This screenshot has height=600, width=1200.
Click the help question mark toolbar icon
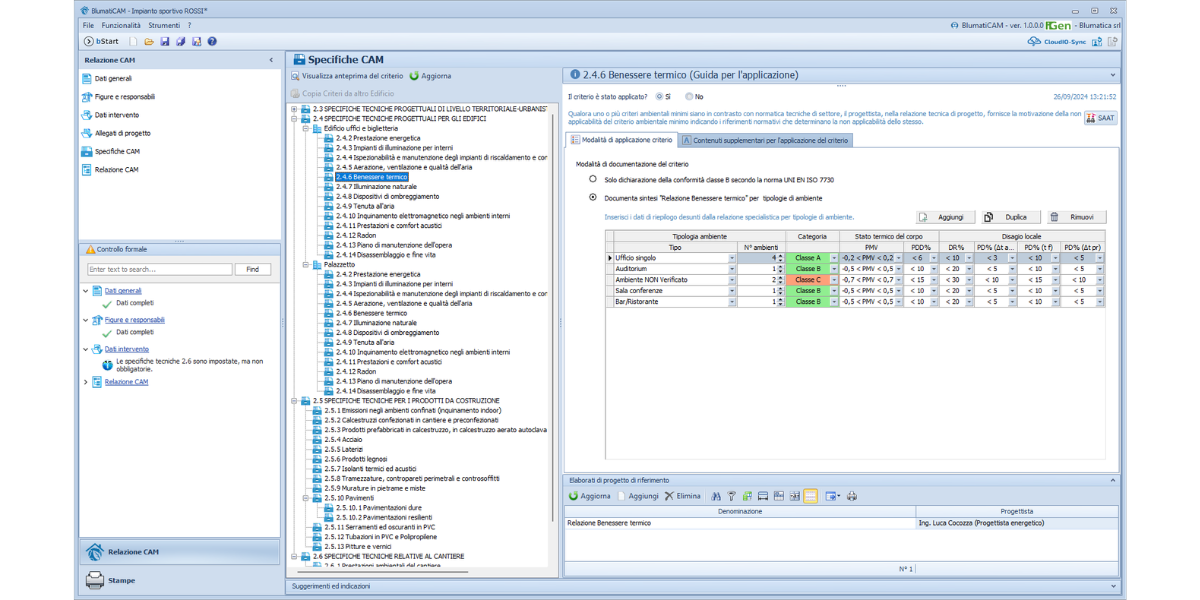(212, 41)
